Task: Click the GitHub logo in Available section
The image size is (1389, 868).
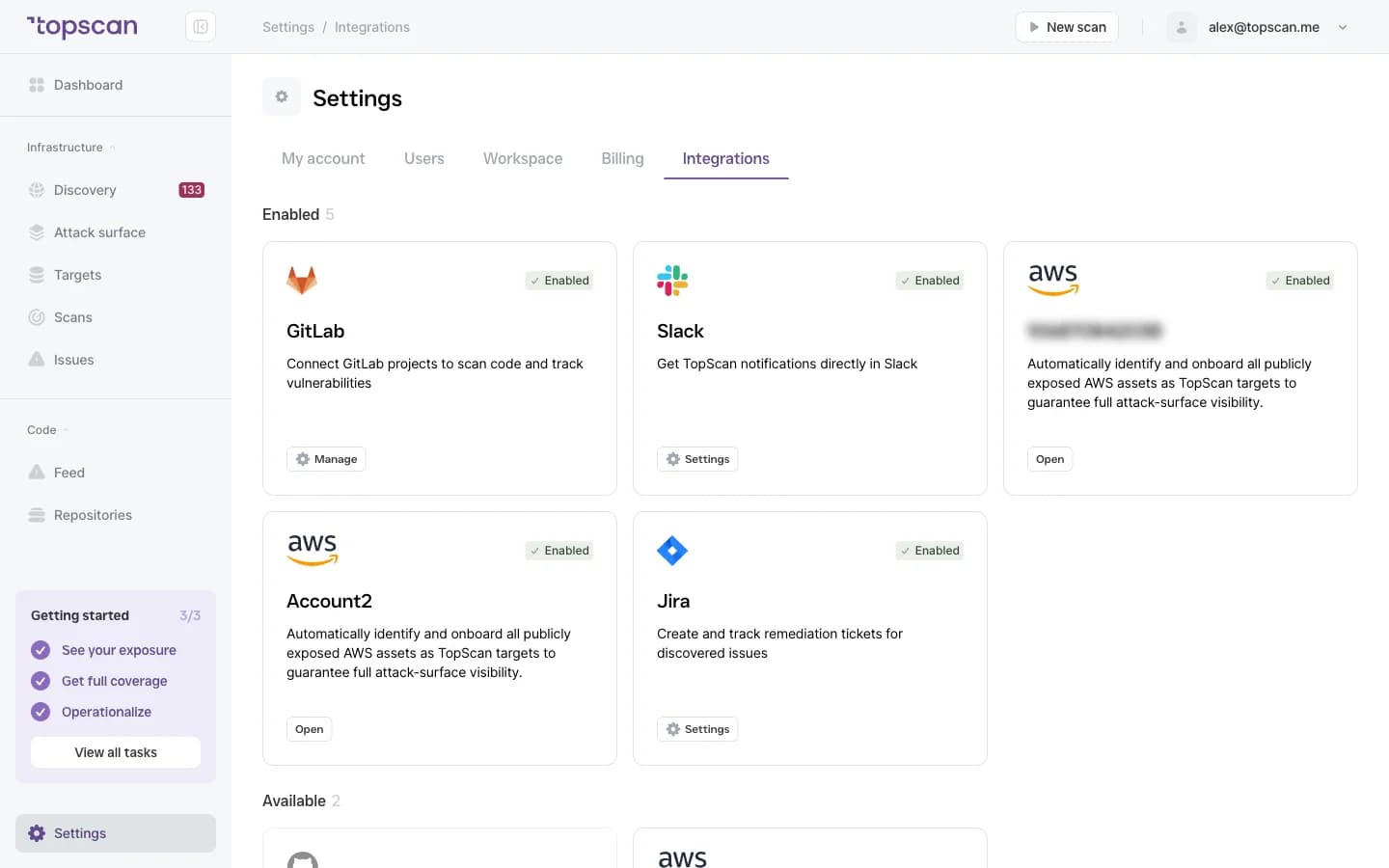Action: 303,860
